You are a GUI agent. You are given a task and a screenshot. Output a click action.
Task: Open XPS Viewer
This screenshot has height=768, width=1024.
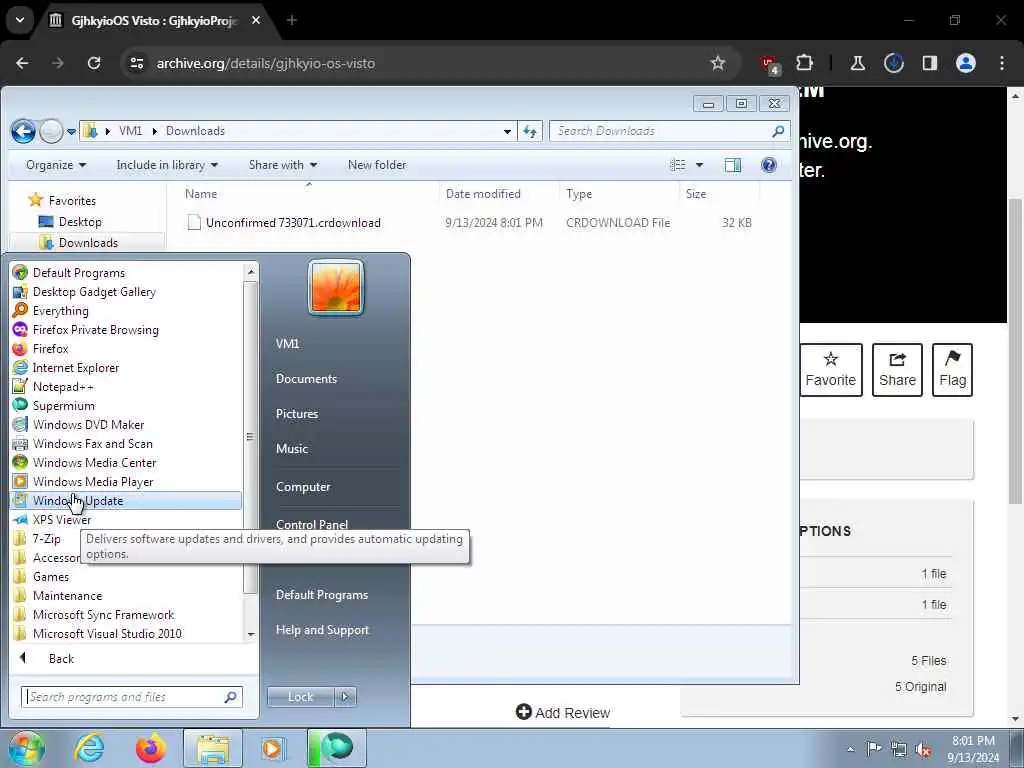click(x=62, y=520)
